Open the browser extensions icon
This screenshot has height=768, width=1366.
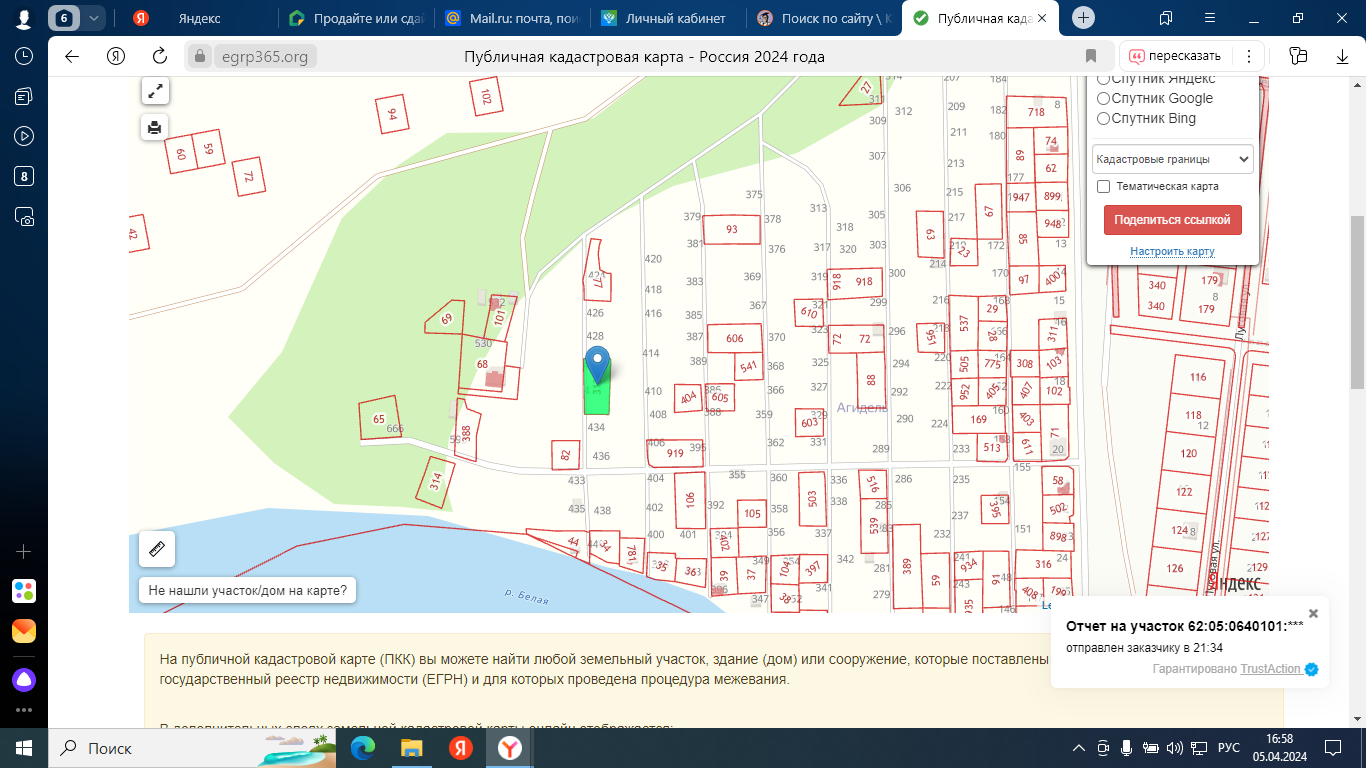(1298, 56)
